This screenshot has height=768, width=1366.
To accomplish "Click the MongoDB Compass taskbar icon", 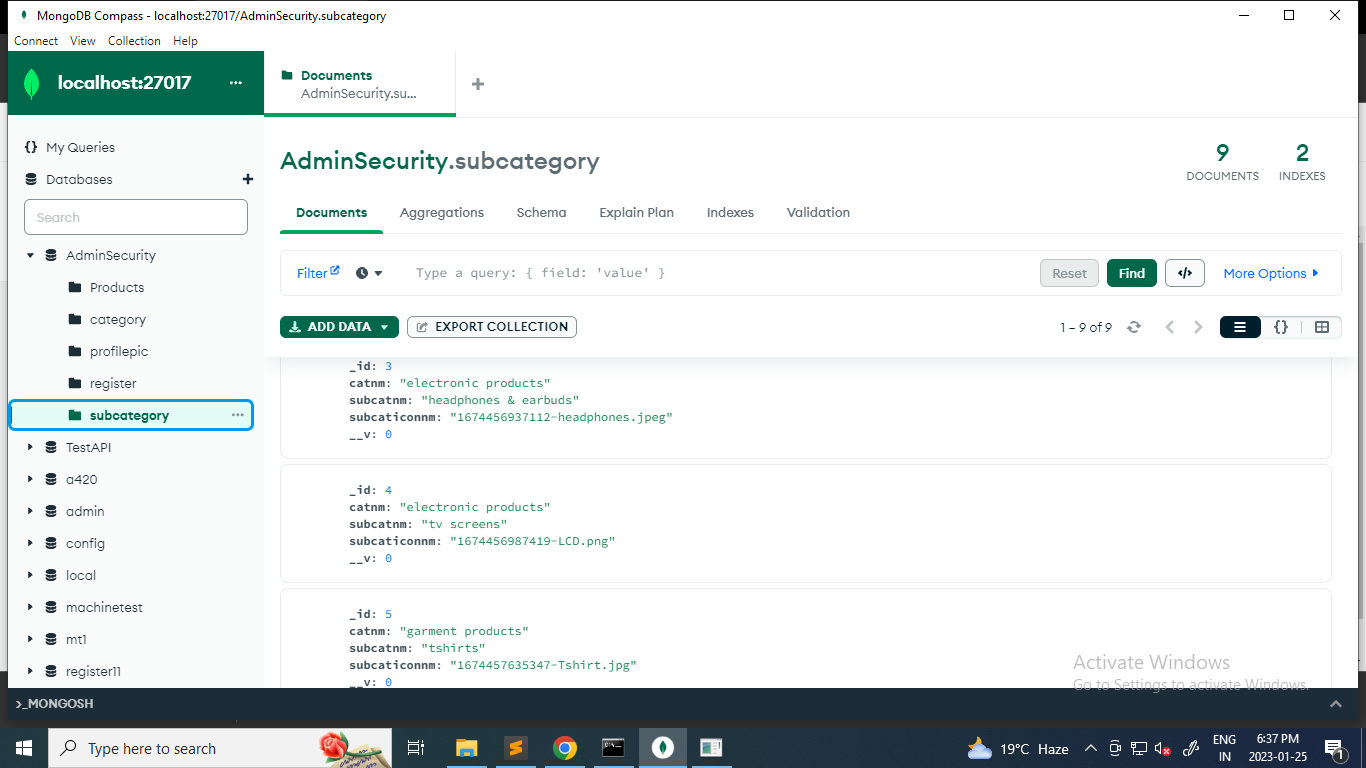I will [662, 748].
